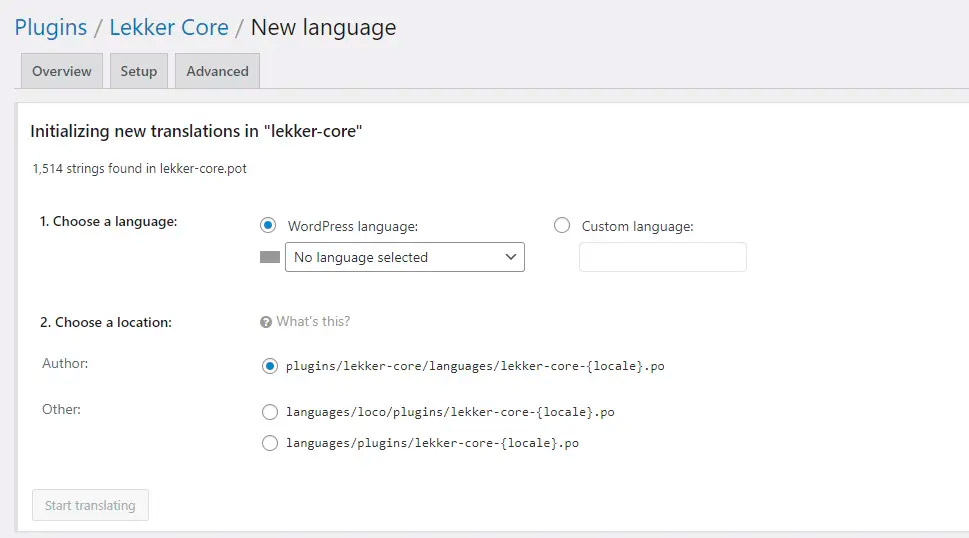Navigate to Lekker Core breadcrumb link
This screenshot has height=538, width=969.
pos(169,27)
